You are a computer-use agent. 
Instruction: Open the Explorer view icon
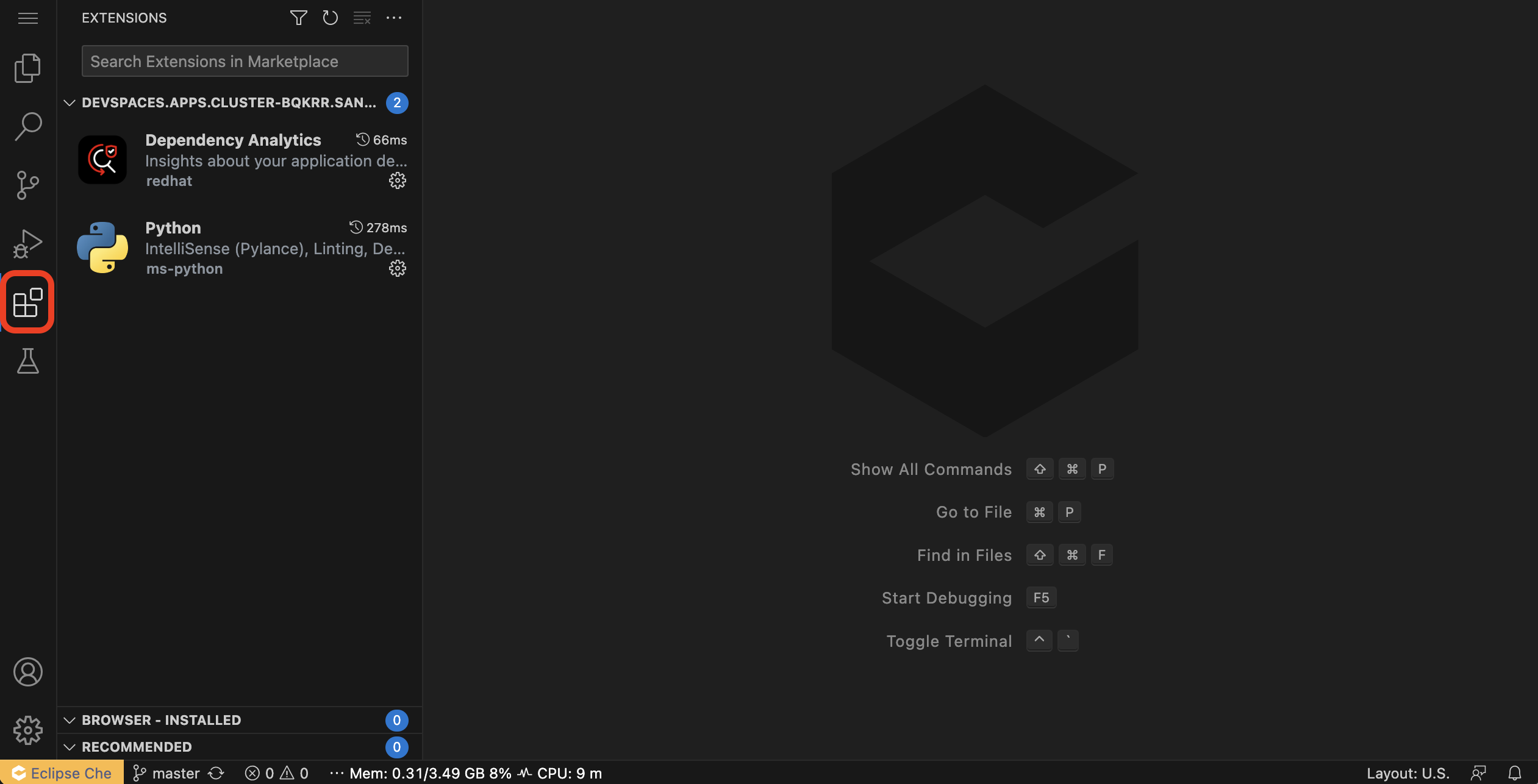point(28,68)
